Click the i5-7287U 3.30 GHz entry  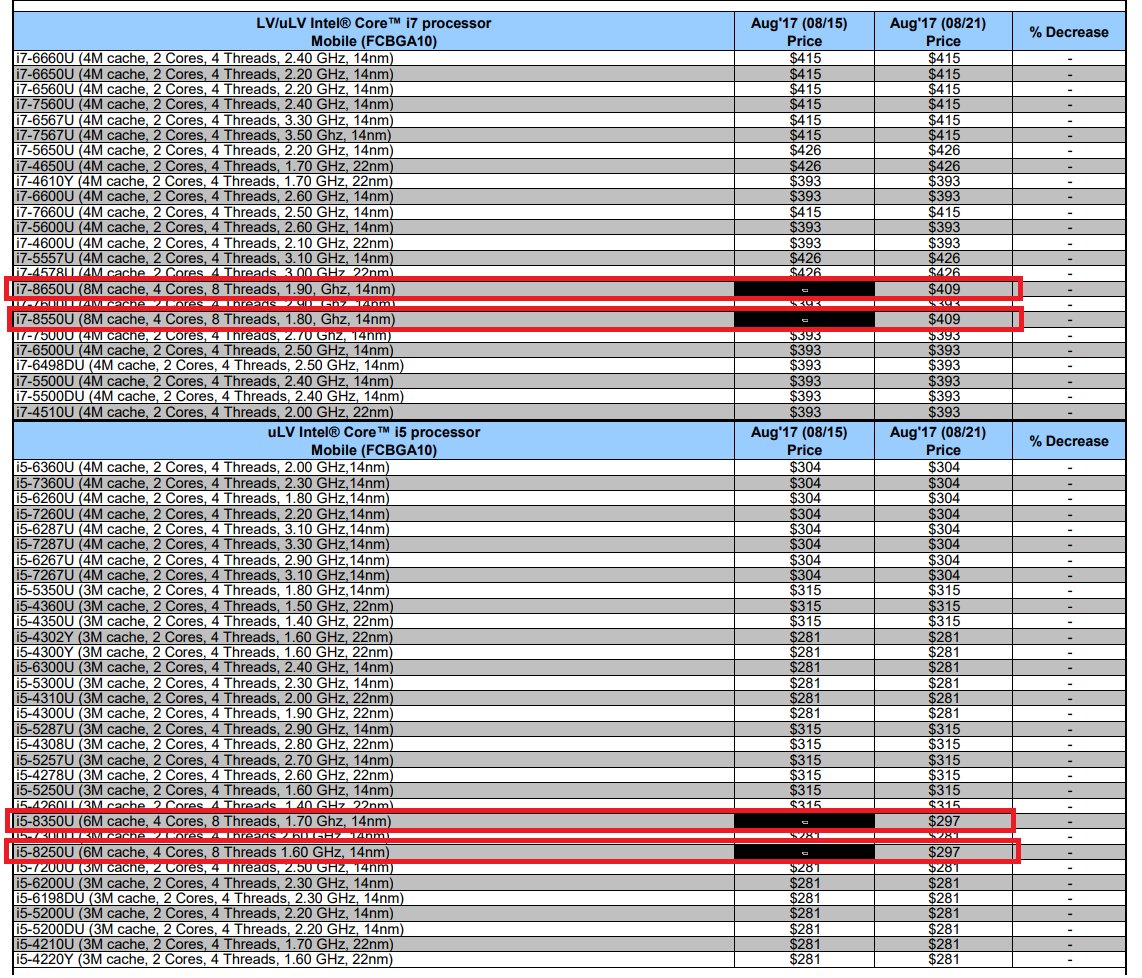coord(202,545)
